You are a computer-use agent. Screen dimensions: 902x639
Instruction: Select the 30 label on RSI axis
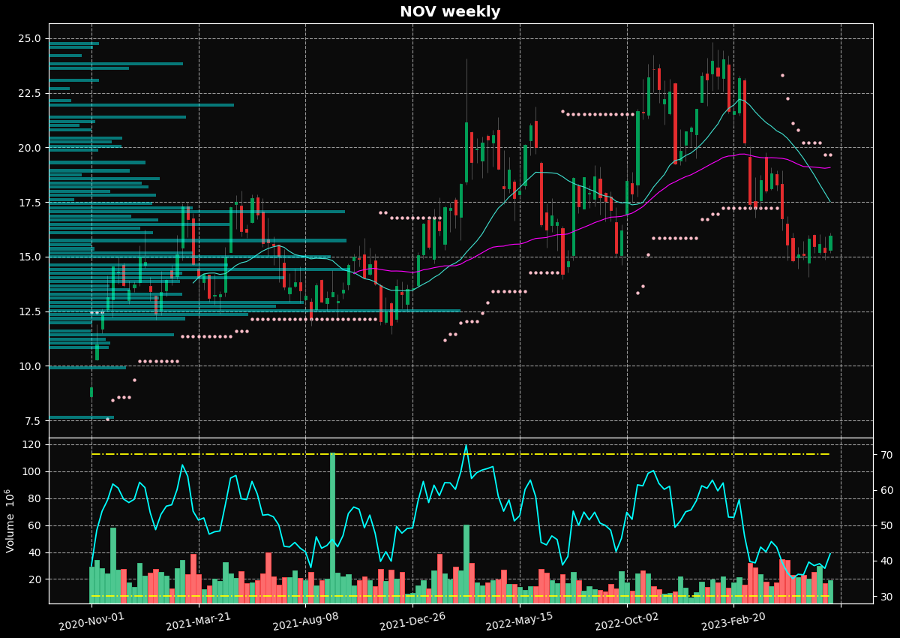point(886,597)
